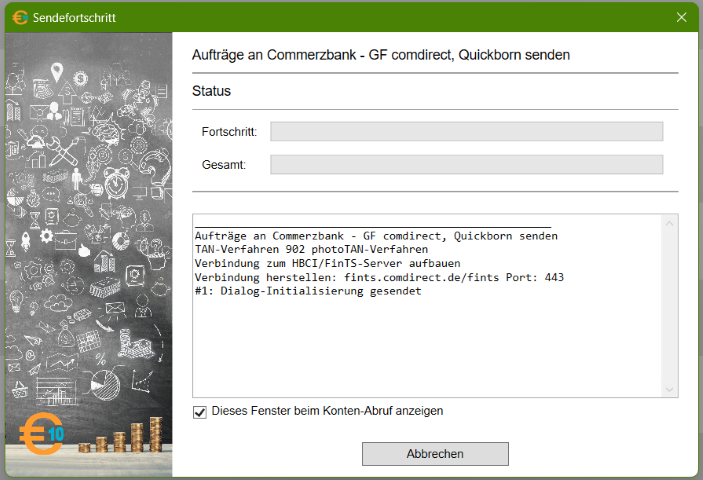Click the log scrollbar down arrow
This screenshot has width=703, height=480.
669,389
